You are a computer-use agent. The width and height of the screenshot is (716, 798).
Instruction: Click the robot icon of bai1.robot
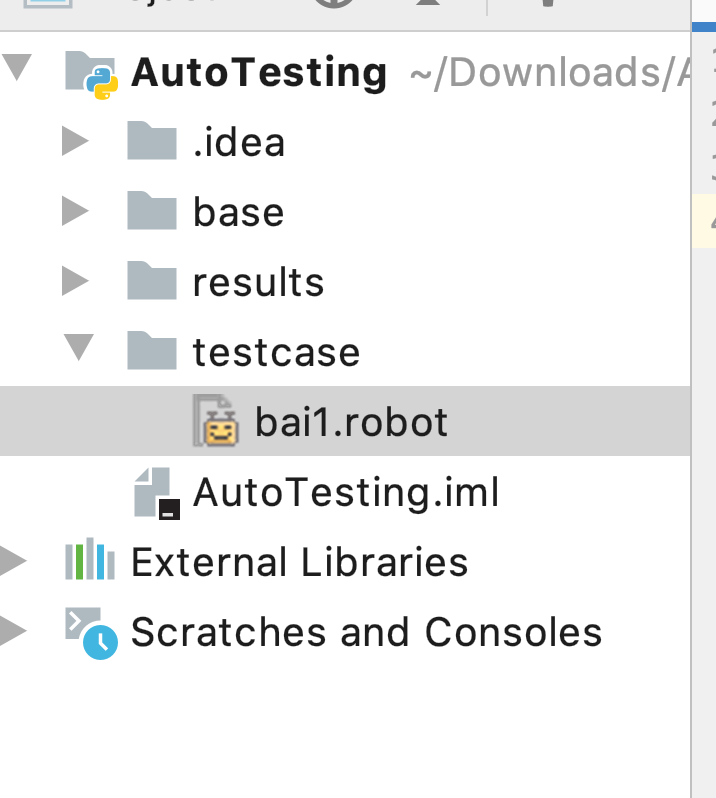click(216, 422)
